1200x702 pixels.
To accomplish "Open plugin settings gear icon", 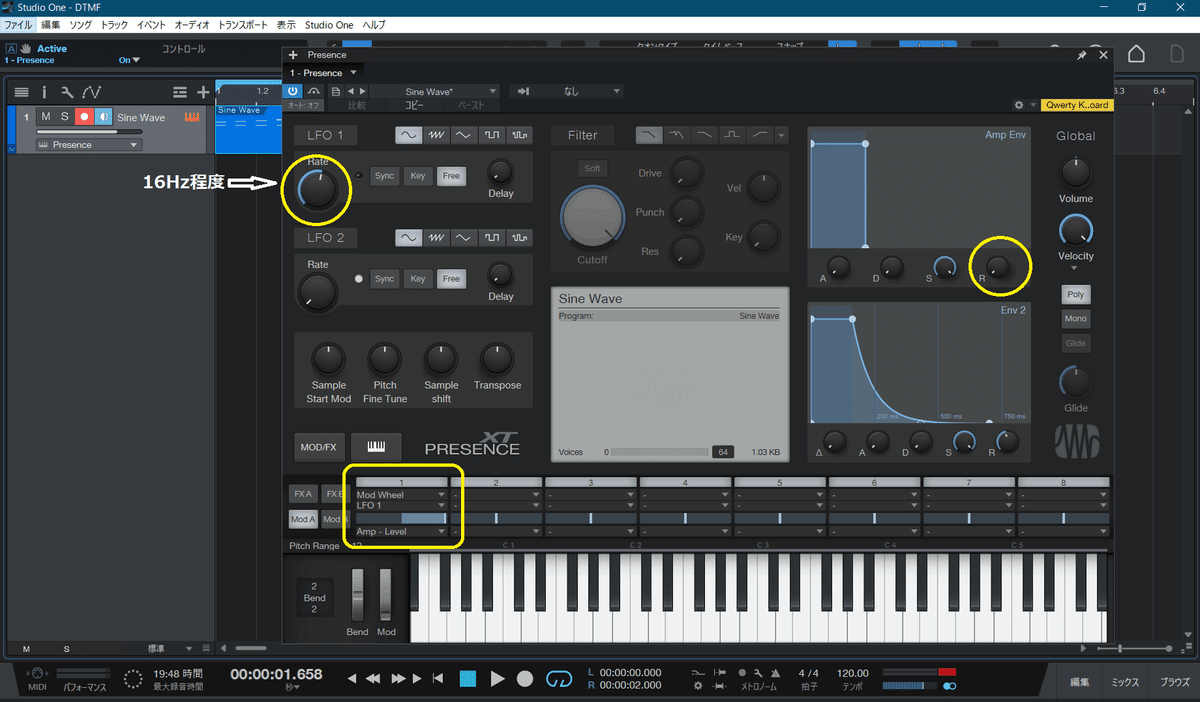I will coord(1018,105).
